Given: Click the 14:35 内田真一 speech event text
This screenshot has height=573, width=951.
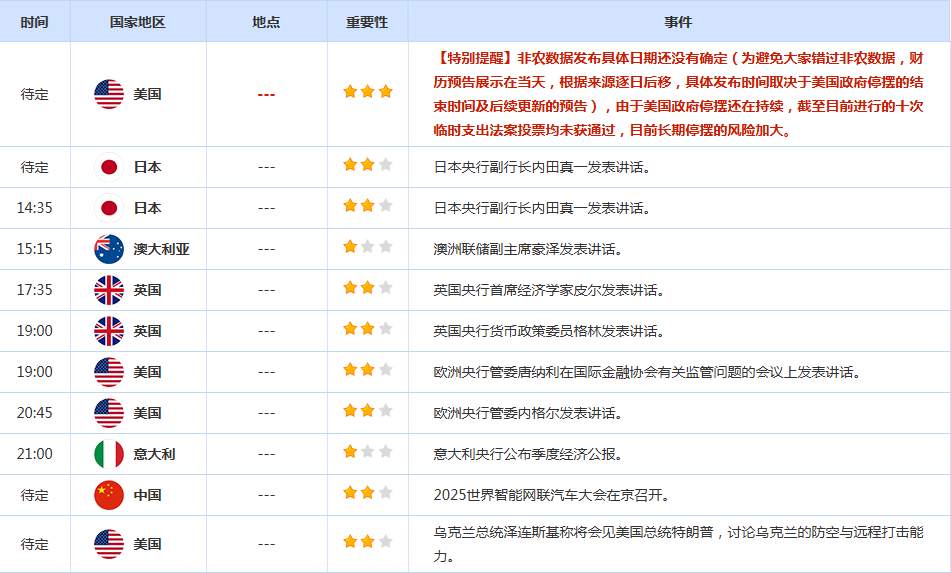Looking at the screenshot, I should (542, 208).
